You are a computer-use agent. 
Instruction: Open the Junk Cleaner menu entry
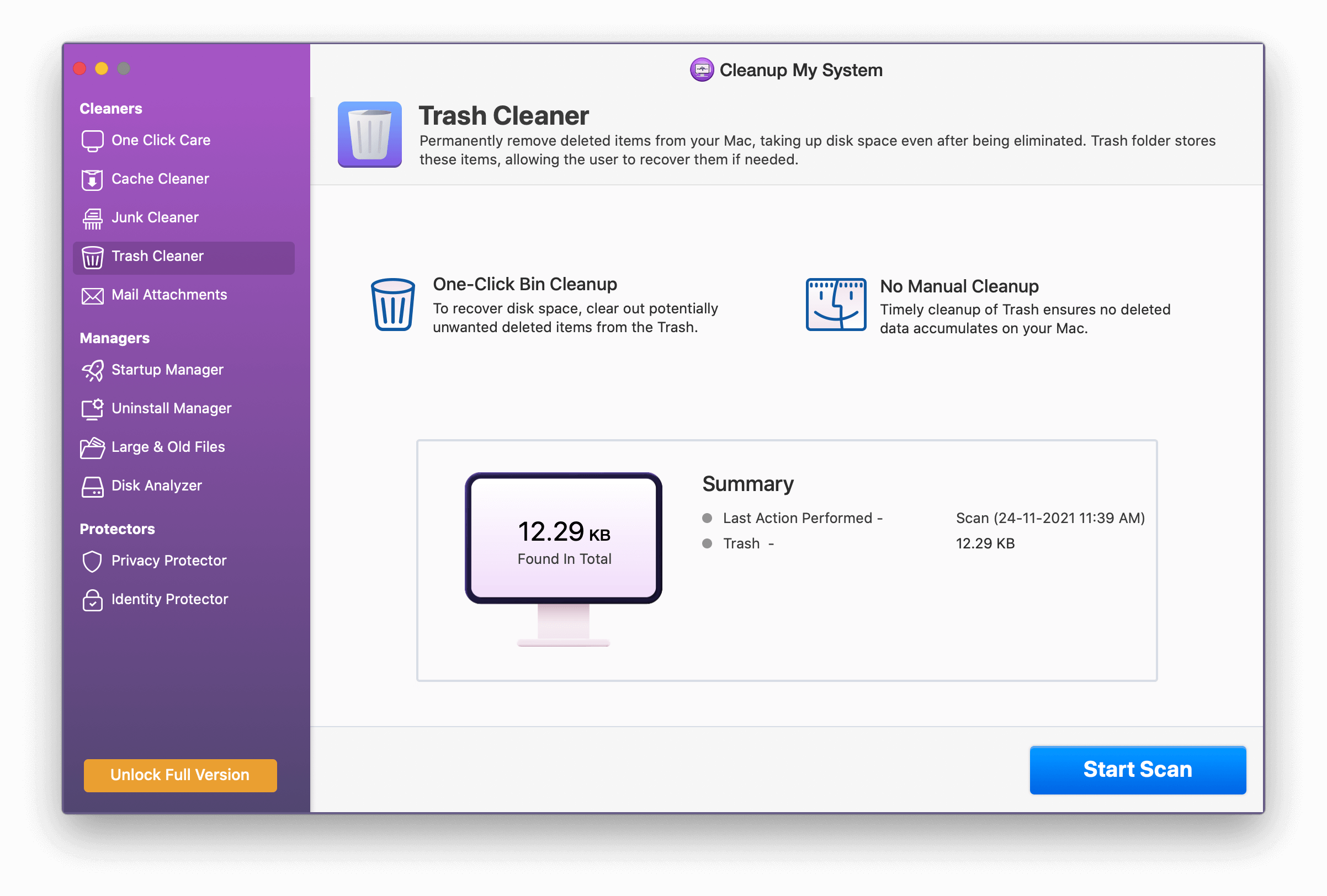[x=155, y=217]
